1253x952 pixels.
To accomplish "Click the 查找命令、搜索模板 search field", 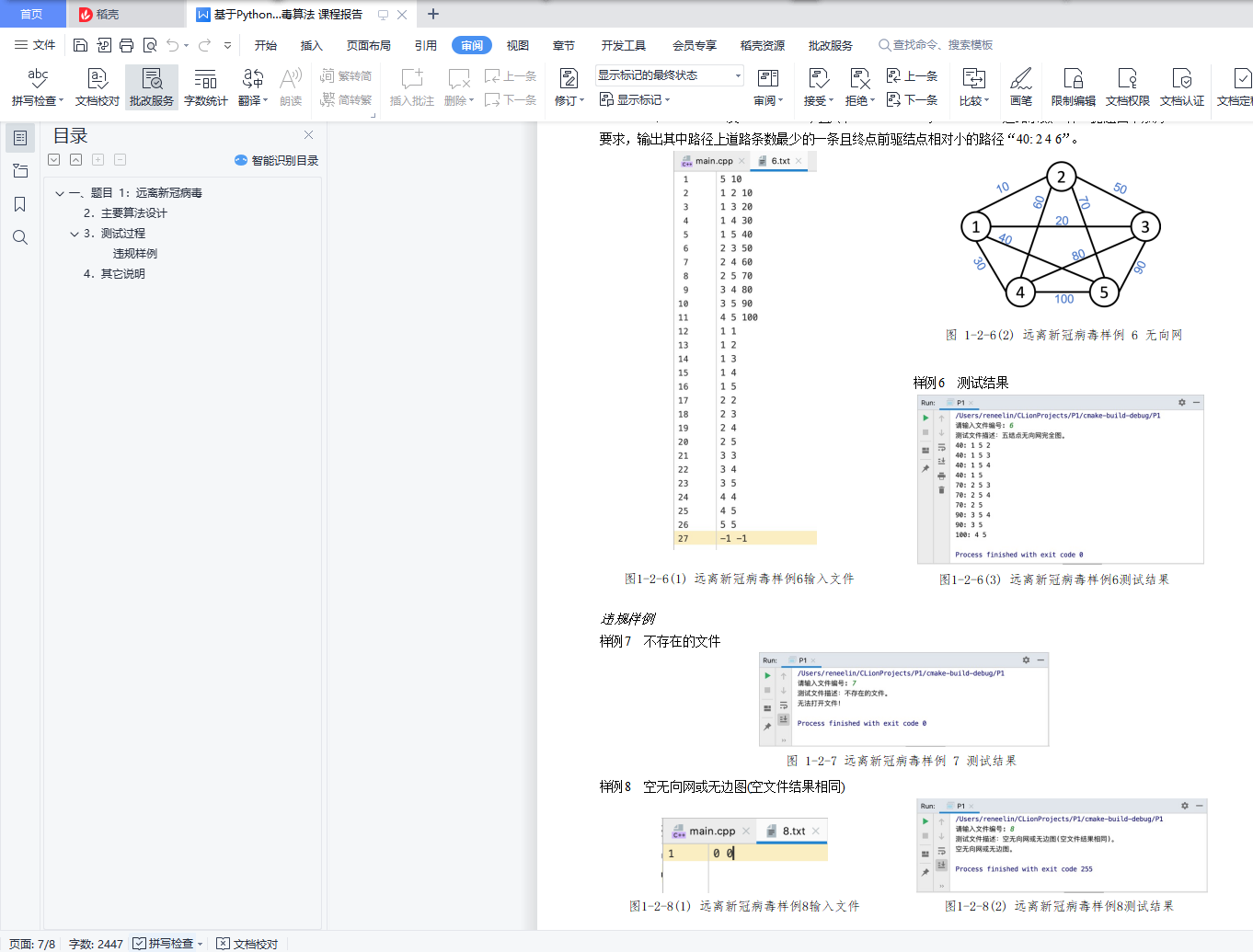I will click(x=936, y=45).
